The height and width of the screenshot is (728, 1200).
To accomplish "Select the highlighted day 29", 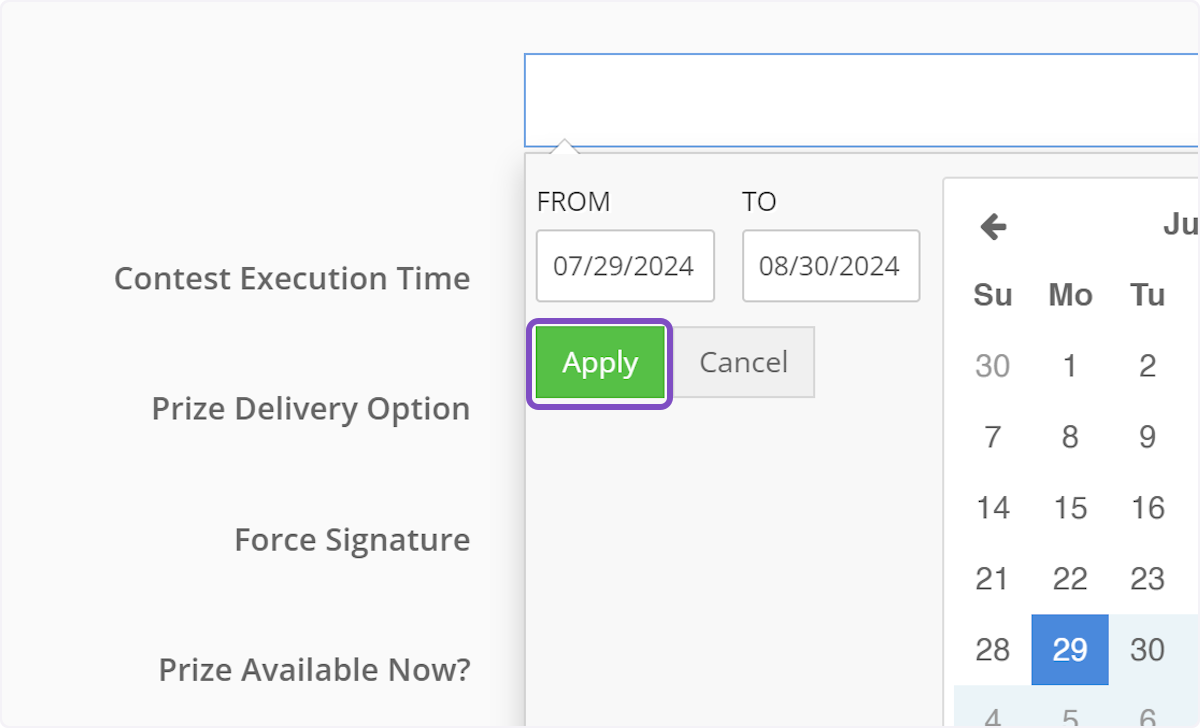I will 1070,650.
